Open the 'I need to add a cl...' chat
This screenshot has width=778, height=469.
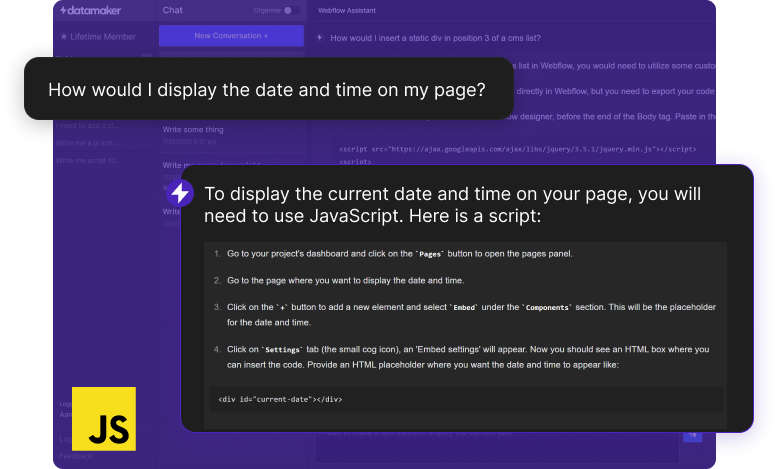[88, 126]
